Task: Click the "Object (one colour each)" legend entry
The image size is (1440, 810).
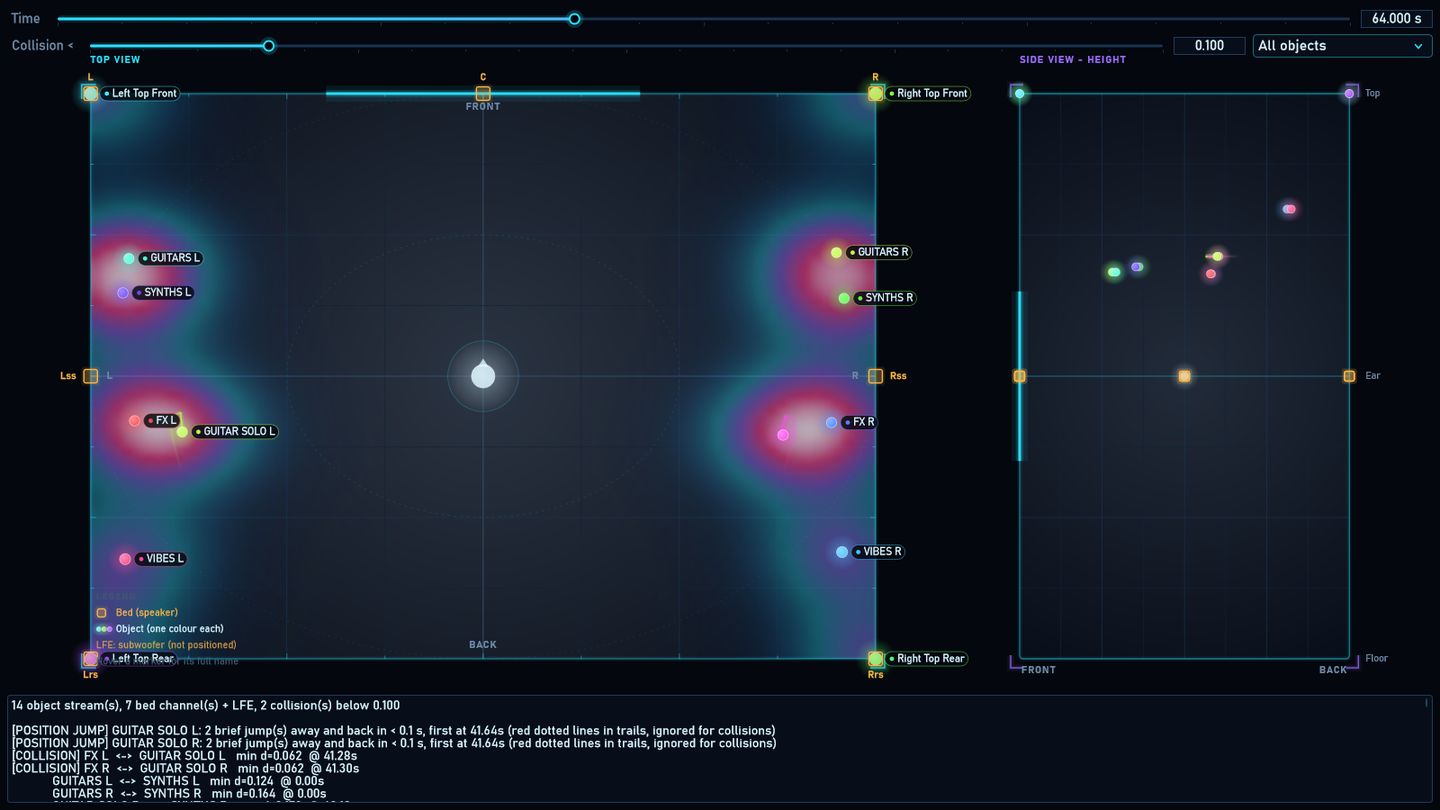Action: tap(160, 629)
